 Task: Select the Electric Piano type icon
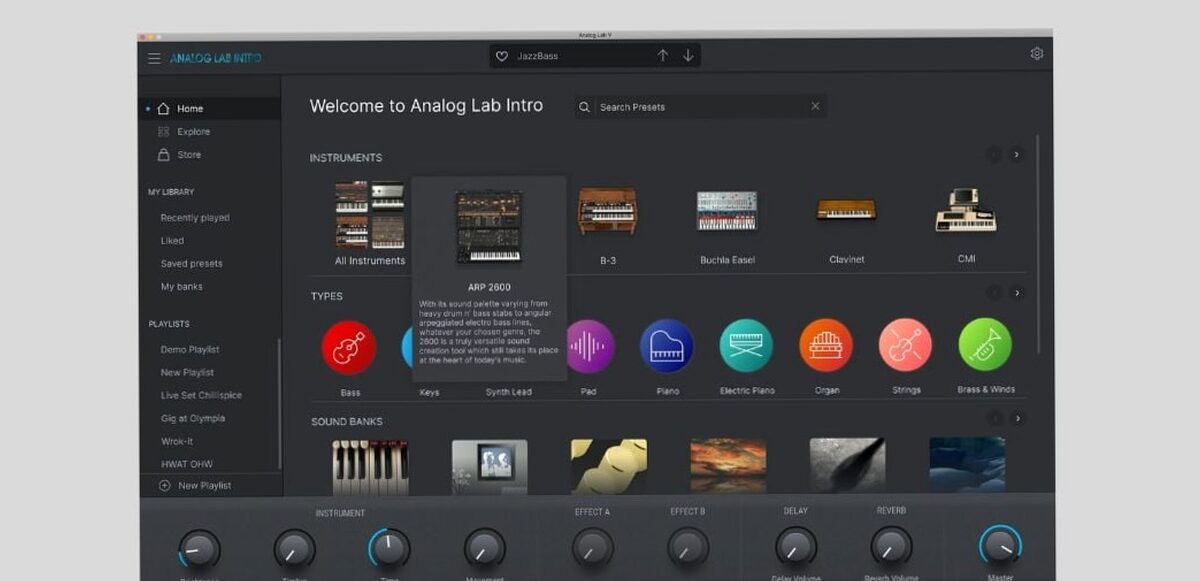746,345
